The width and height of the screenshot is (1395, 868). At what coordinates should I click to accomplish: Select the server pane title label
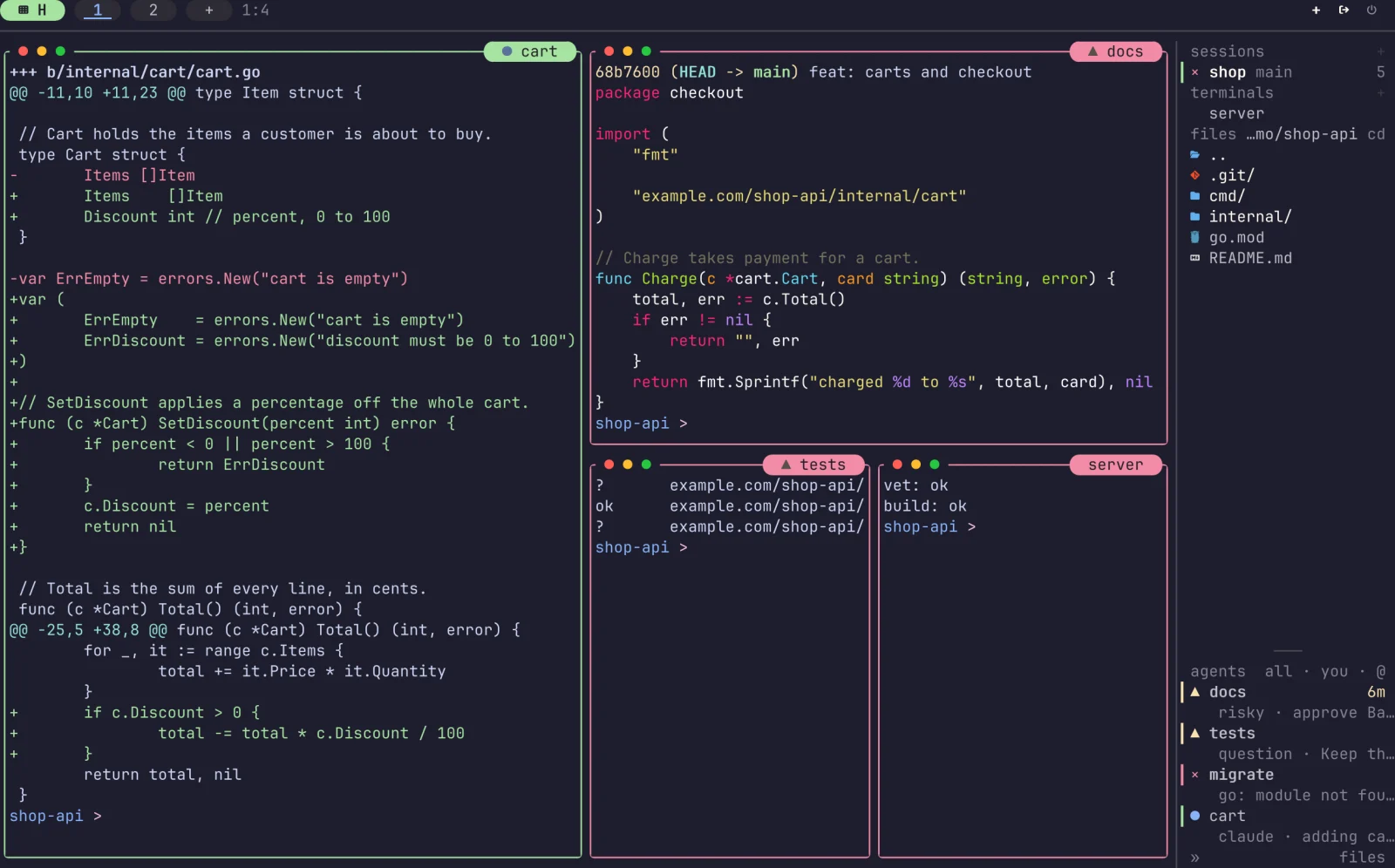point(1115,465)
